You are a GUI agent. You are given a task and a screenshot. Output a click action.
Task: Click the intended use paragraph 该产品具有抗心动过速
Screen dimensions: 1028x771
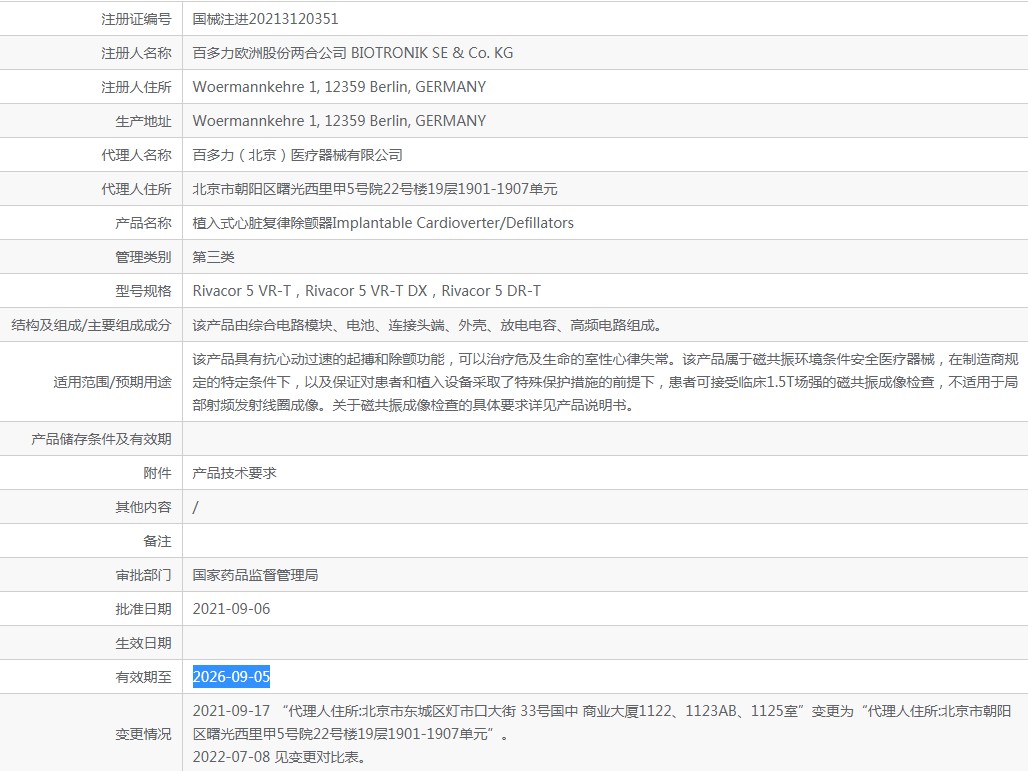[x=605, y=382]
